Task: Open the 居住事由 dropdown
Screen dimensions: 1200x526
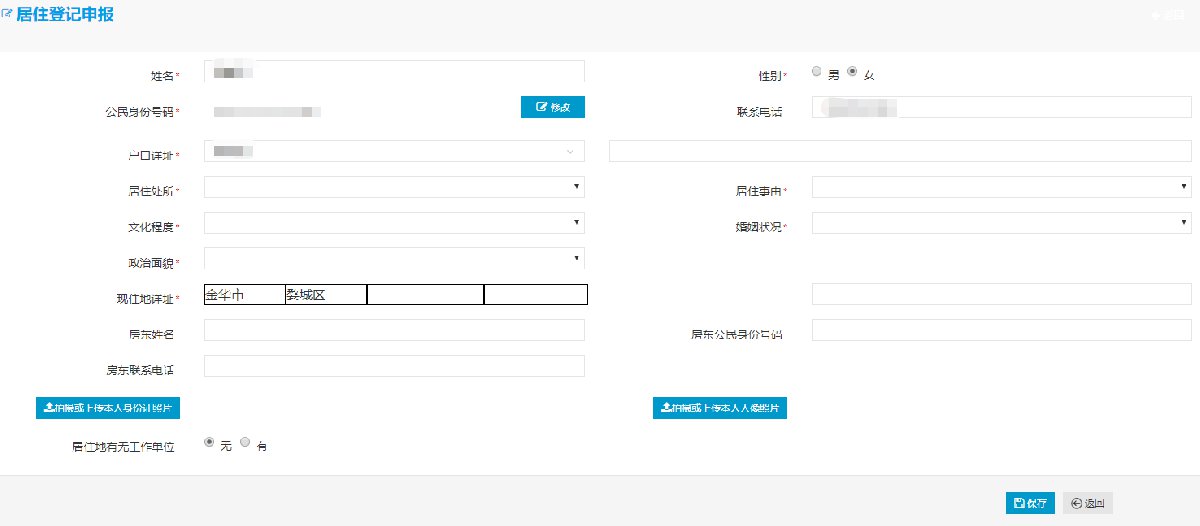Action: pos(1001,187)
